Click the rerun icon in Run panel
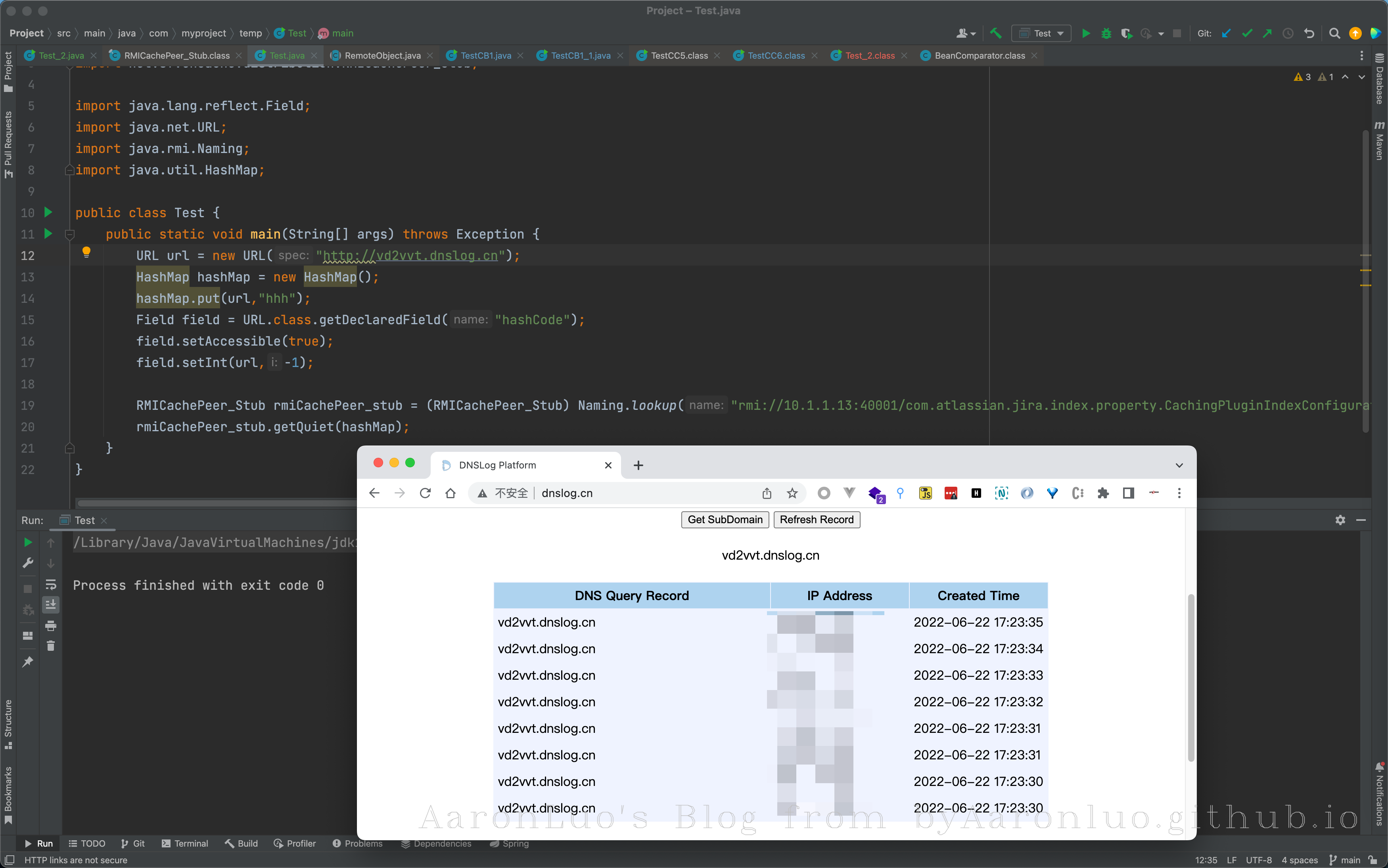The image size is (1388, 868). [x=28, y=543]
